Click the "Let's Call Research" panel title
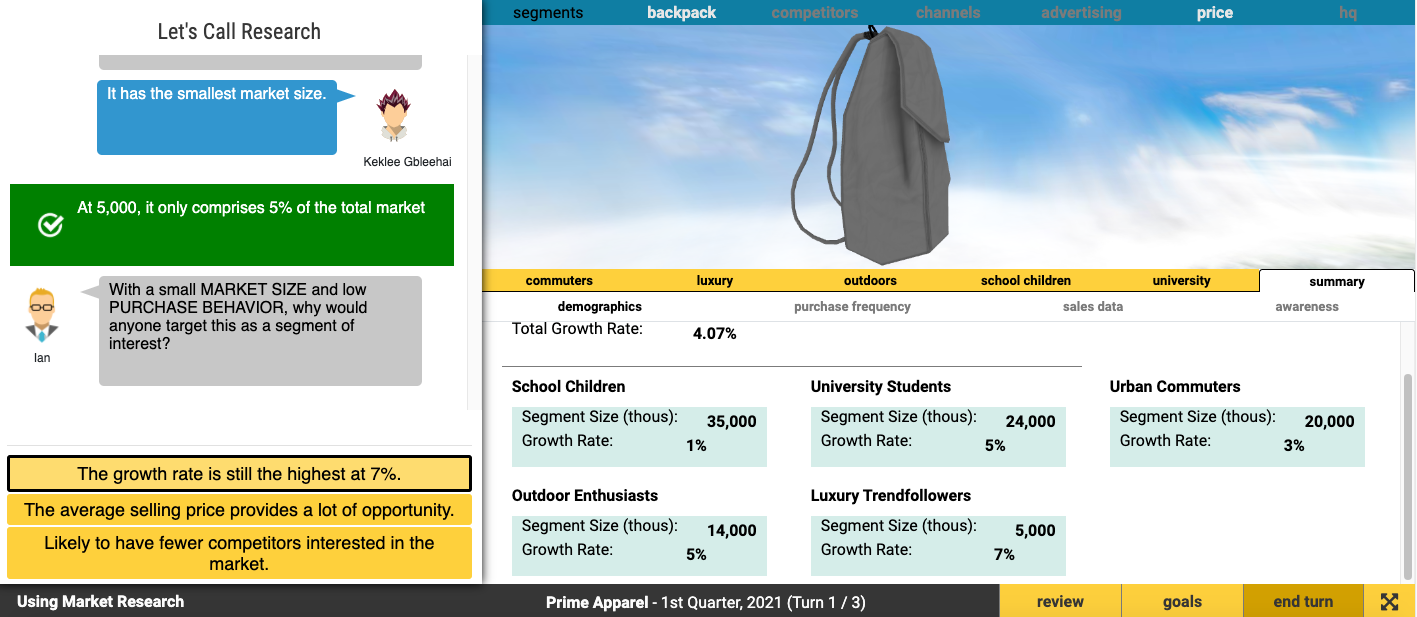The image size is (1417, 617). click(x=239, y=31)
